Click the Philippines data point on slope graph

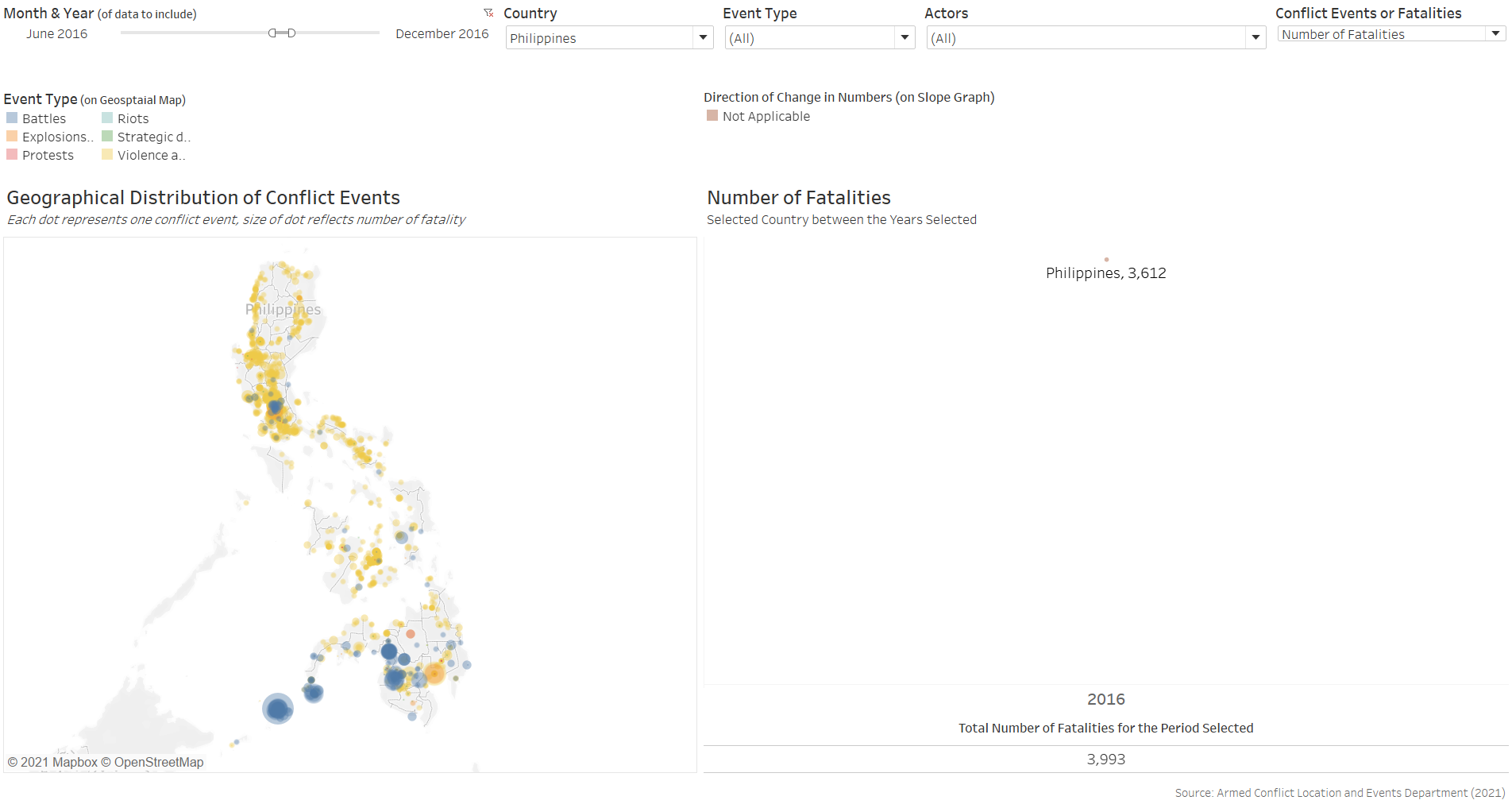[1106, 260]
